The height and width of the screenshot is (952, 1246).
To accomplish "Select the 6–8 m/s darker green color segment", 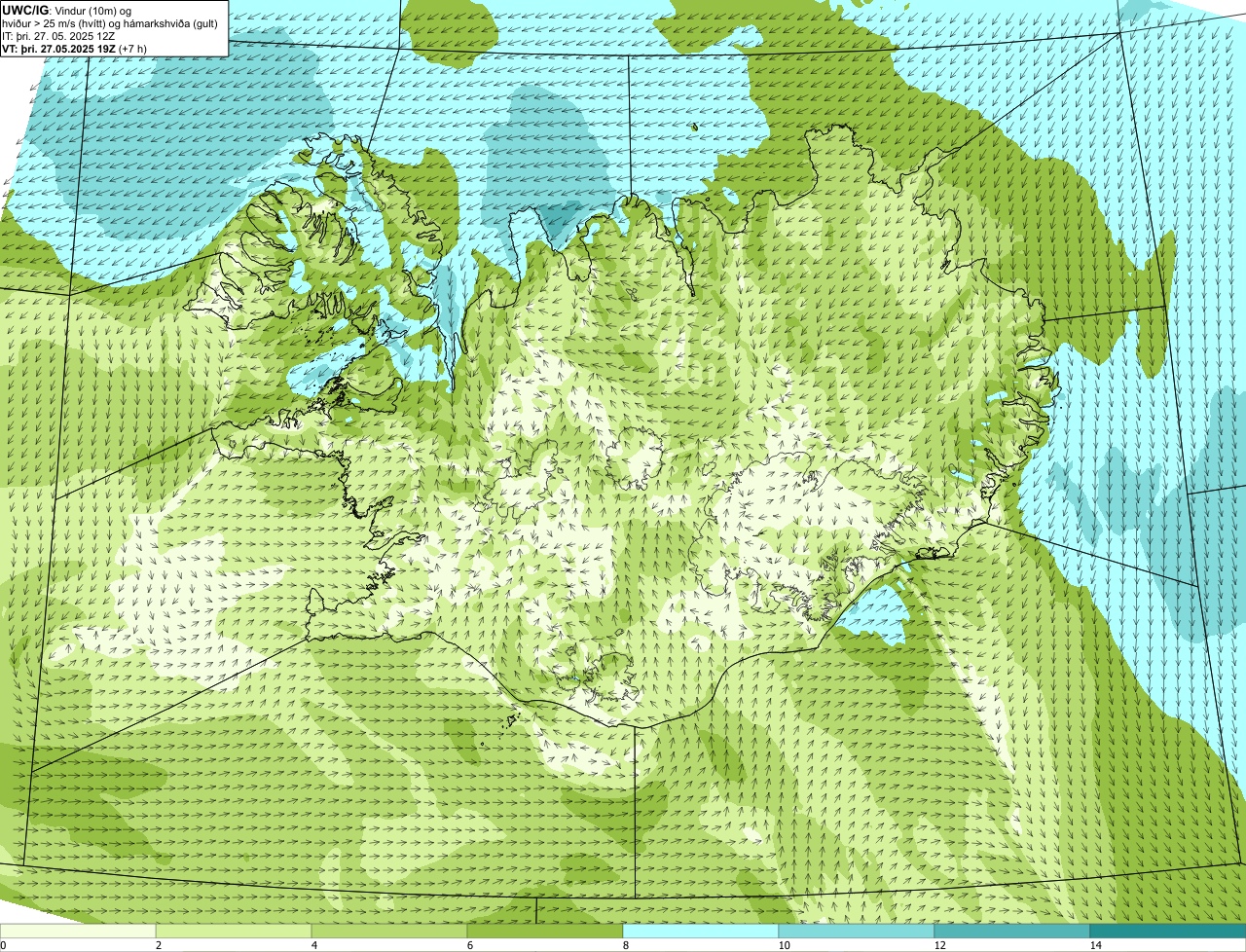I will (x=545, y=931).
